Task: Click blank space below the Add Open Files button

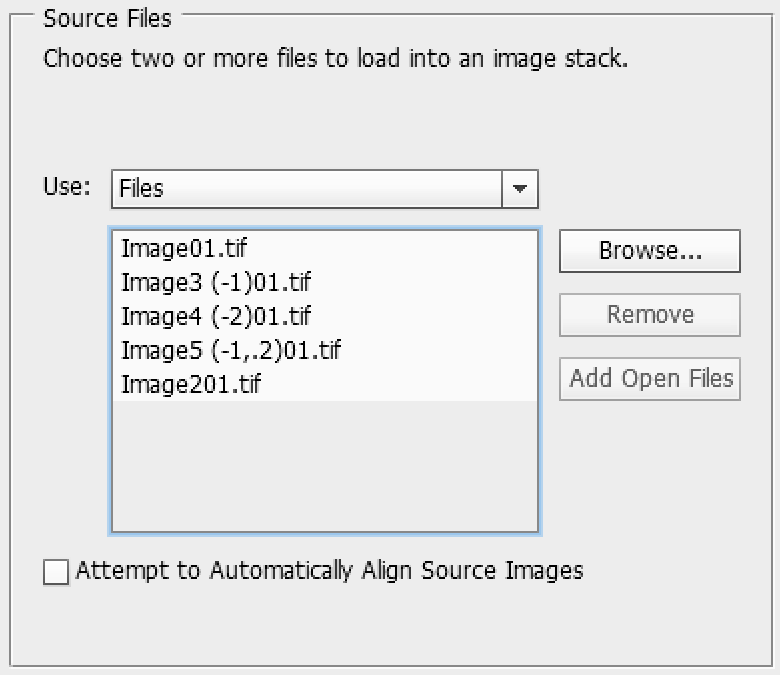Action: click(x=650, y=473)
